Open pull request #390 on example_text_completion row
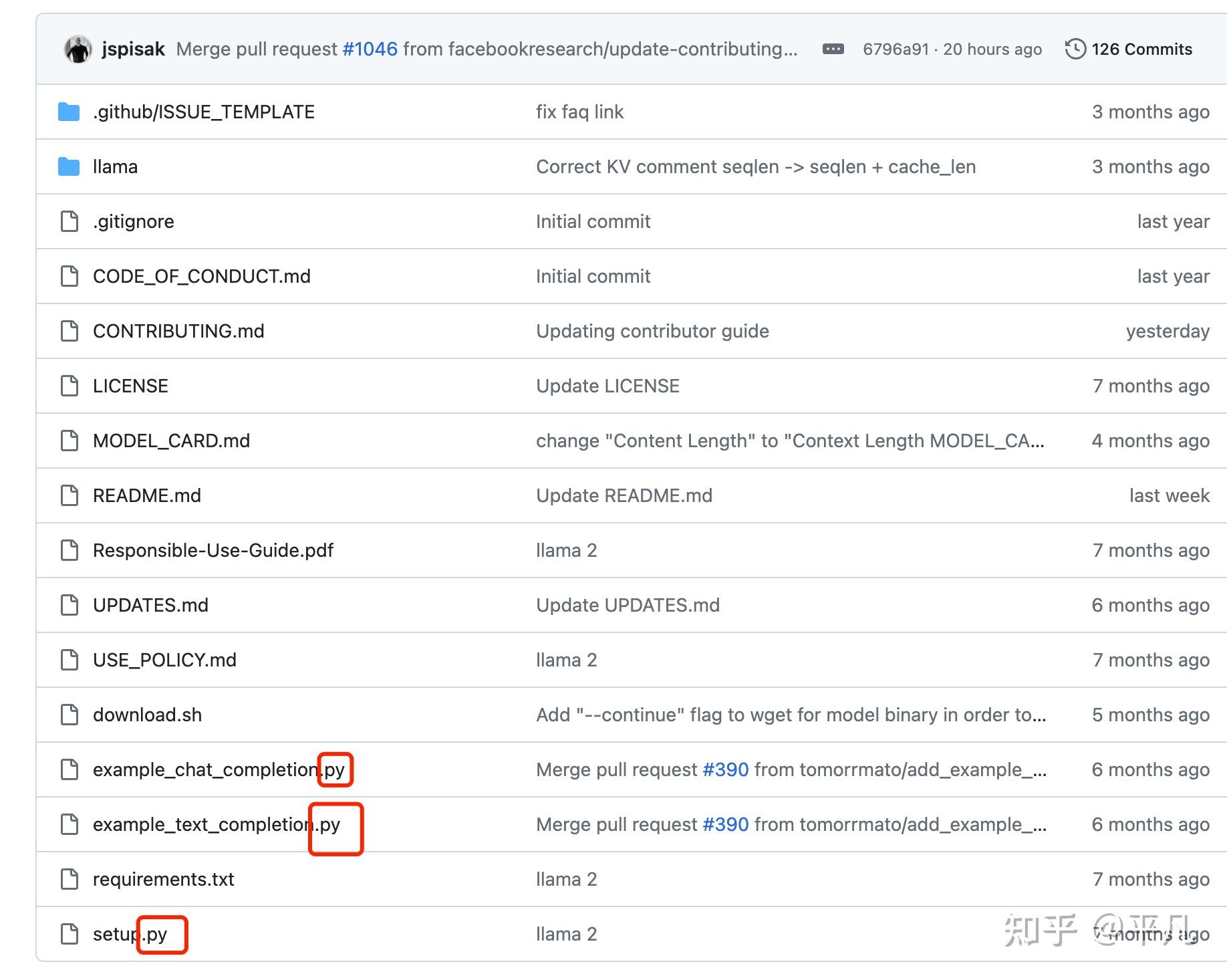This screenshot has width=1227, height=980. (x=725, y=825)
